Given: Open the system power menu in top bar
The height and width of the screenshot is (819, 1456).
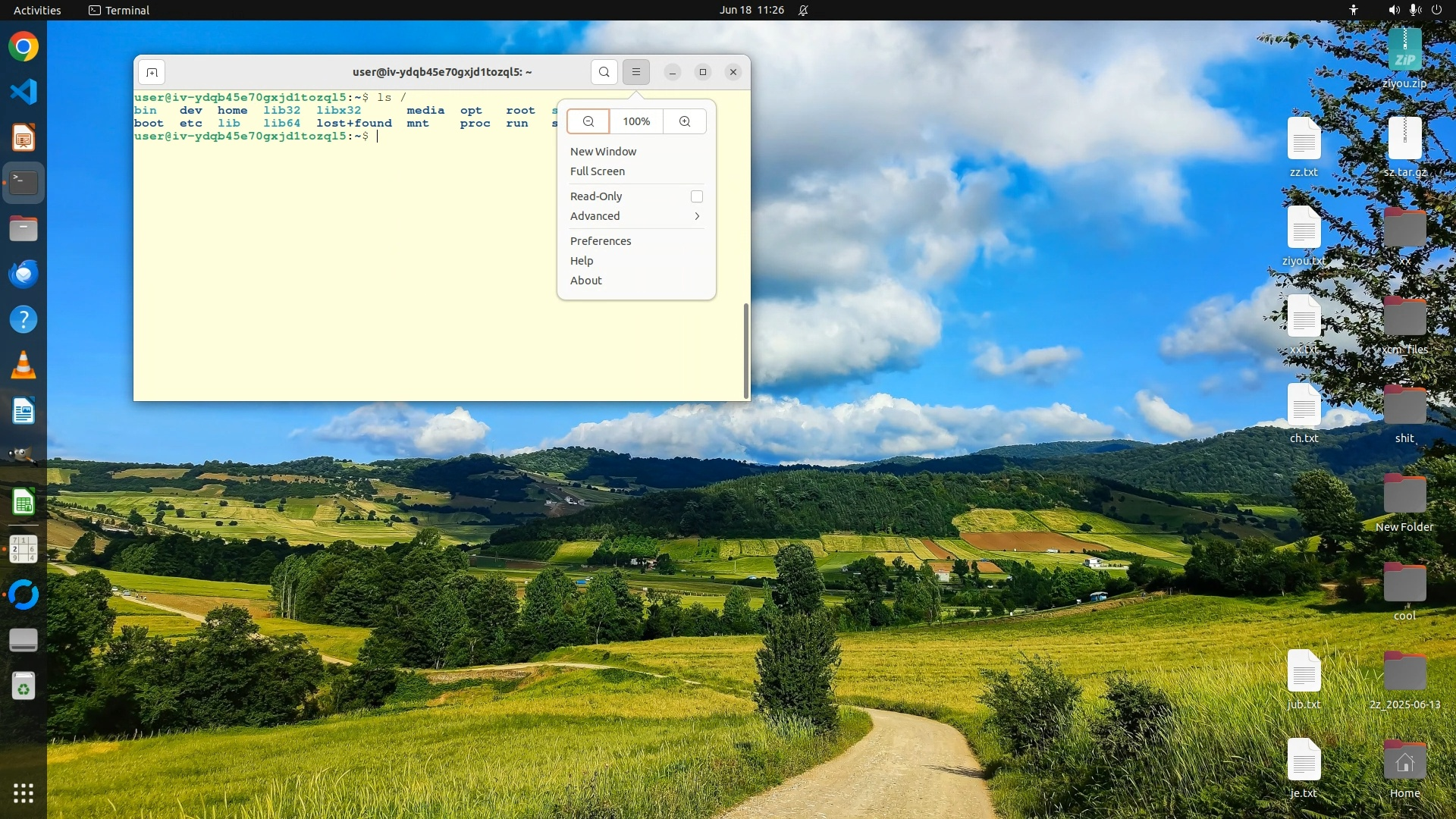Looking at the screenshot, I should tap(1436, 10).
